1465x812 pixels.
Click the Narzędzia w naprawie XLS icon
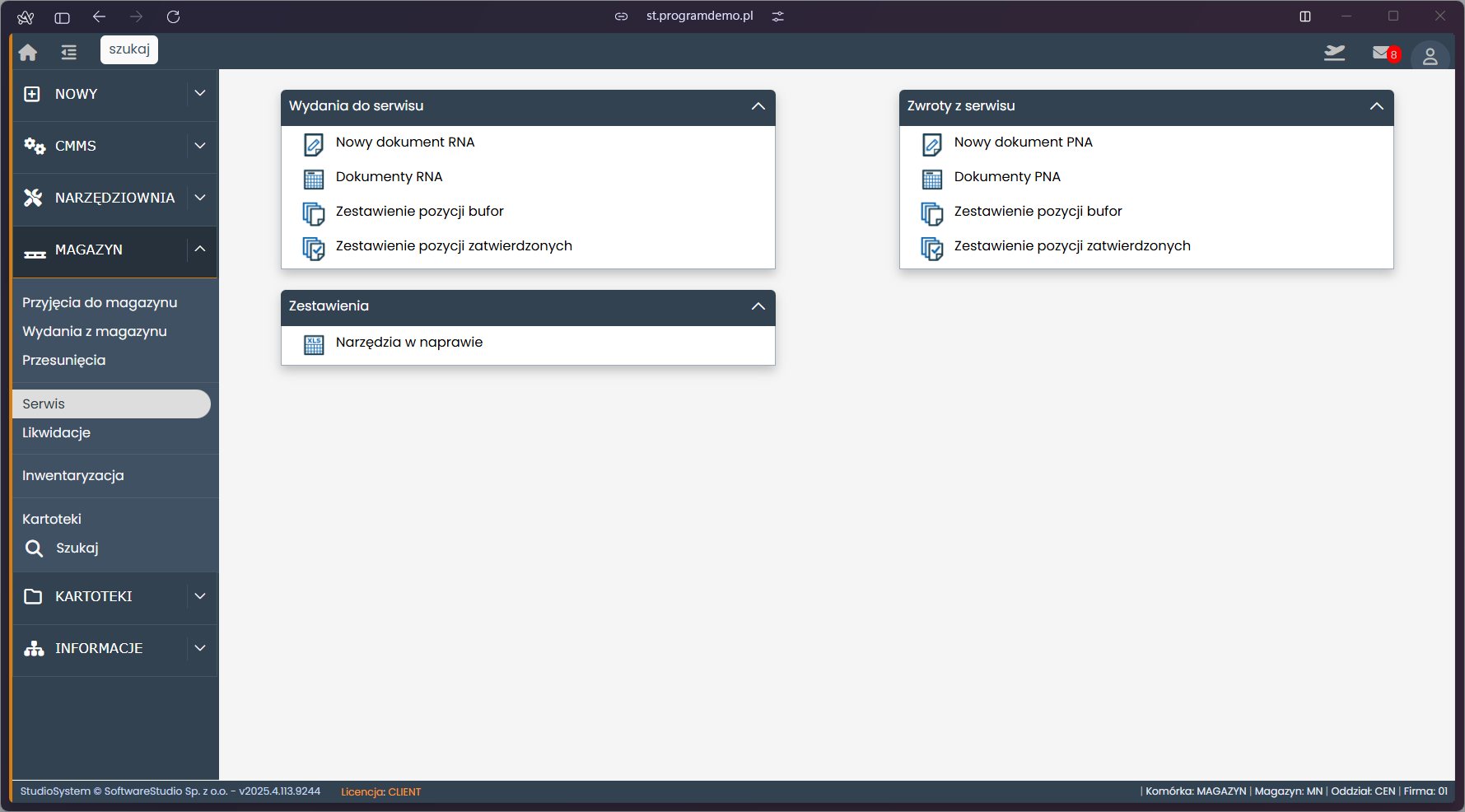click(x=314, y=344)
